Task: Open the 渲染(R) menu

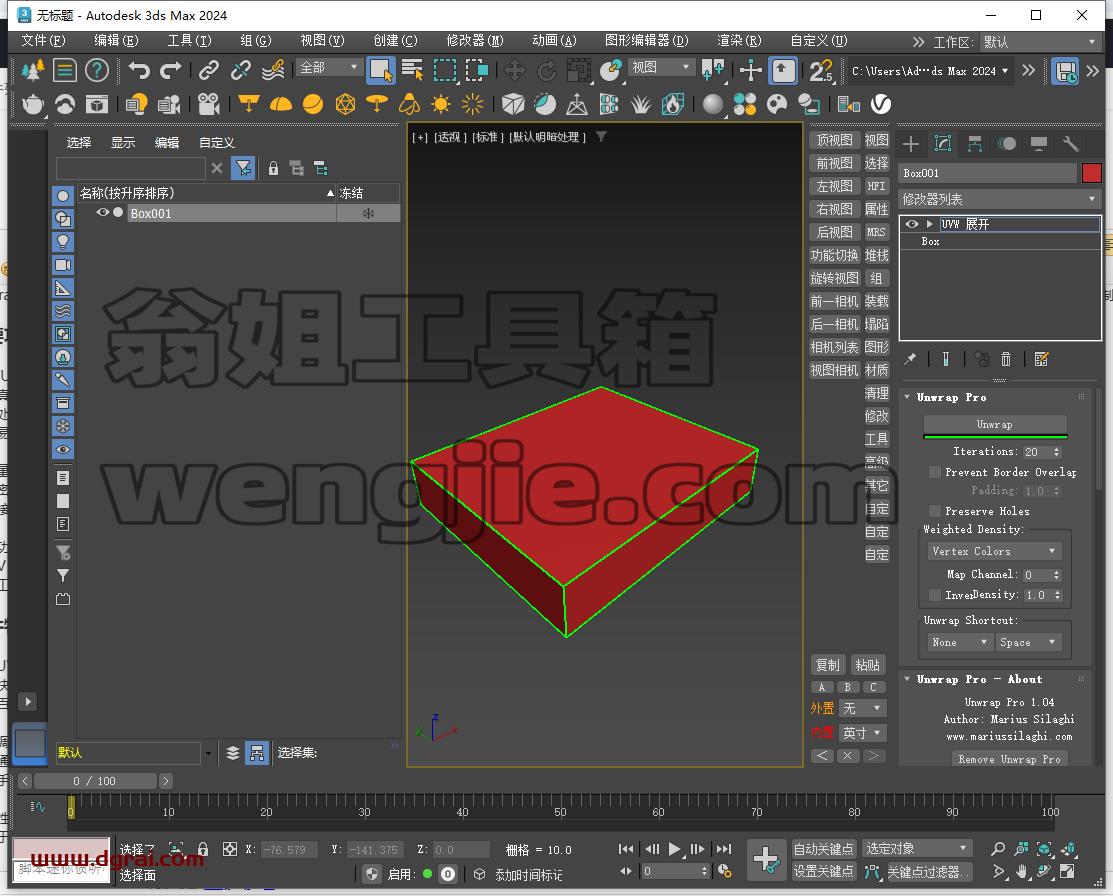Action: [x=739, y=40]
